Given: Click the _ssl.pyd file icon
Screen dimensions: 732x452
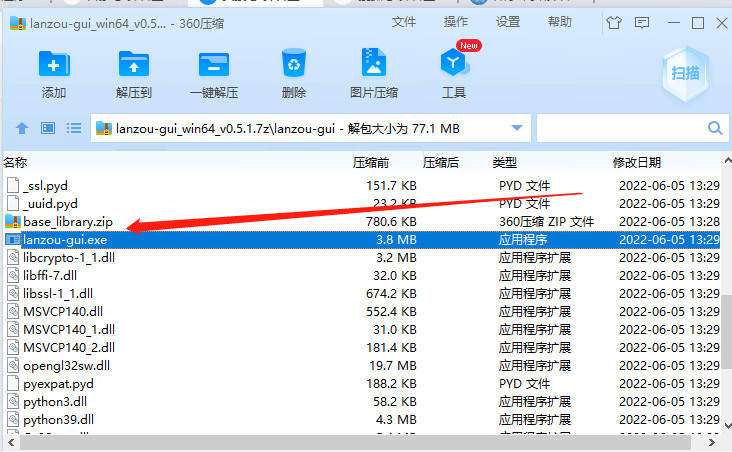Looking at the screenshot, I should 13,185.
